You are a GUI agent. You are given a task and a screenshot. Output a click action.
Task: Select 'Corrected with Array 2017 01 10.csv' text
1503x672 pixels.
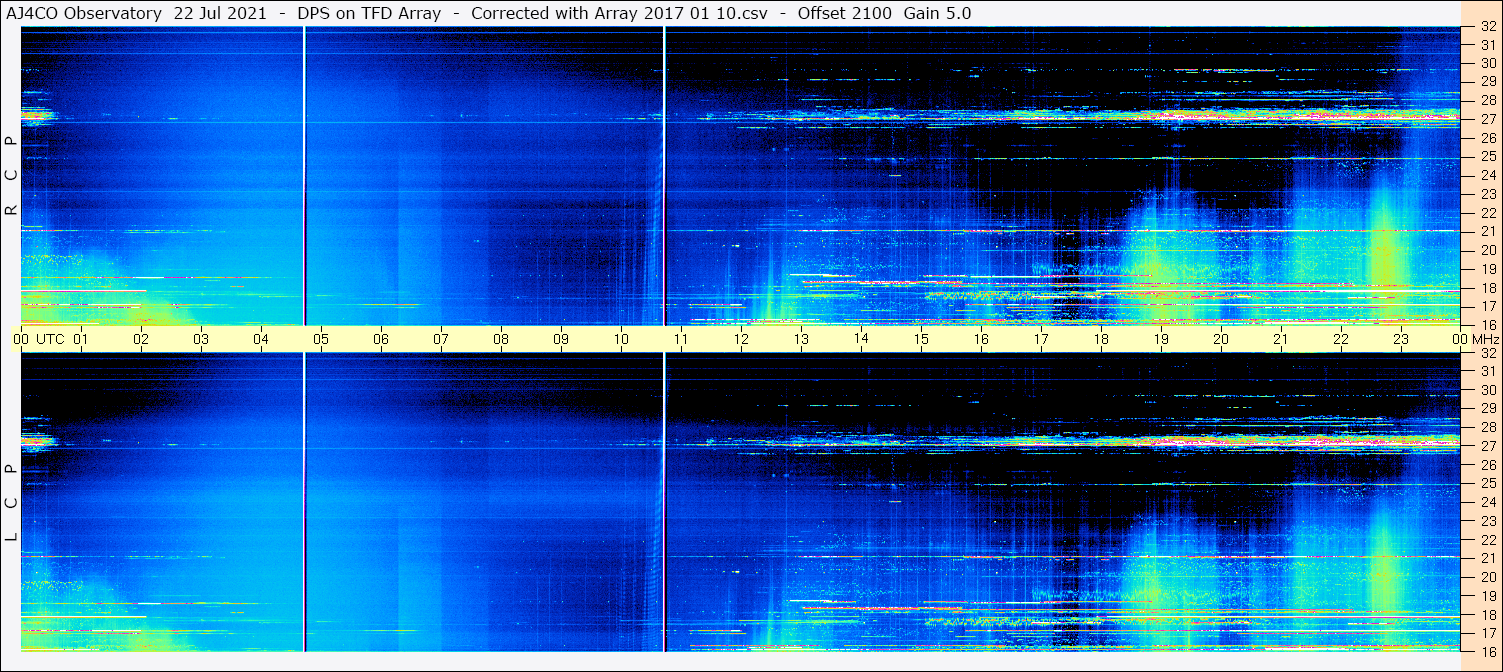pyautogui.click(x=619, y=13)
